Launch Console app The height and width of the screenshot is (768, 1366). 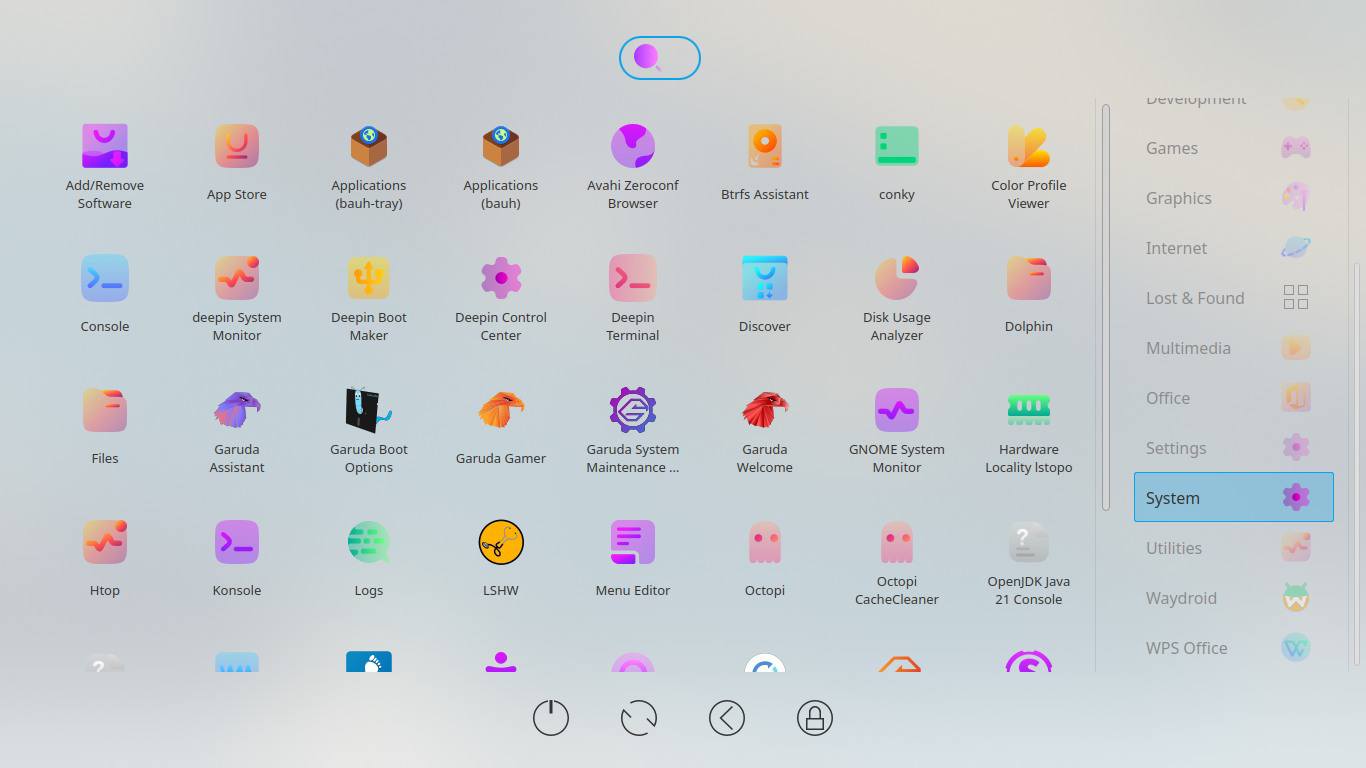[105, 297]
